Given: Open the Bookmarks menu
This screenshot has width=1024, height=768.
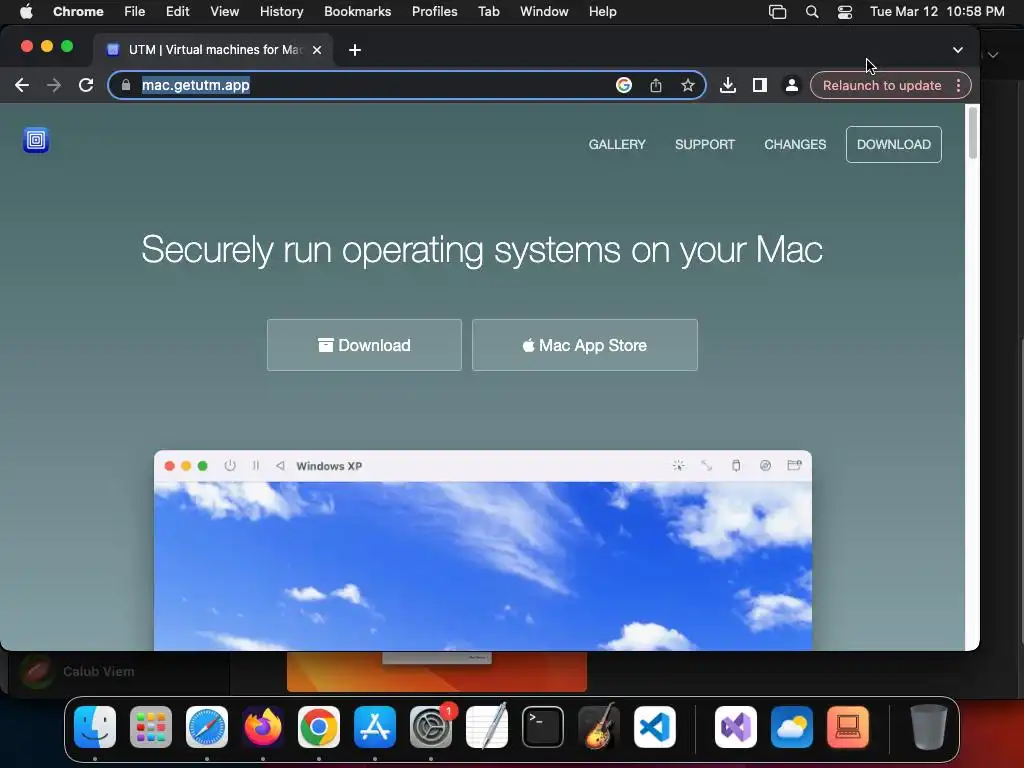Looking at the screenshot, I should 358,12.
